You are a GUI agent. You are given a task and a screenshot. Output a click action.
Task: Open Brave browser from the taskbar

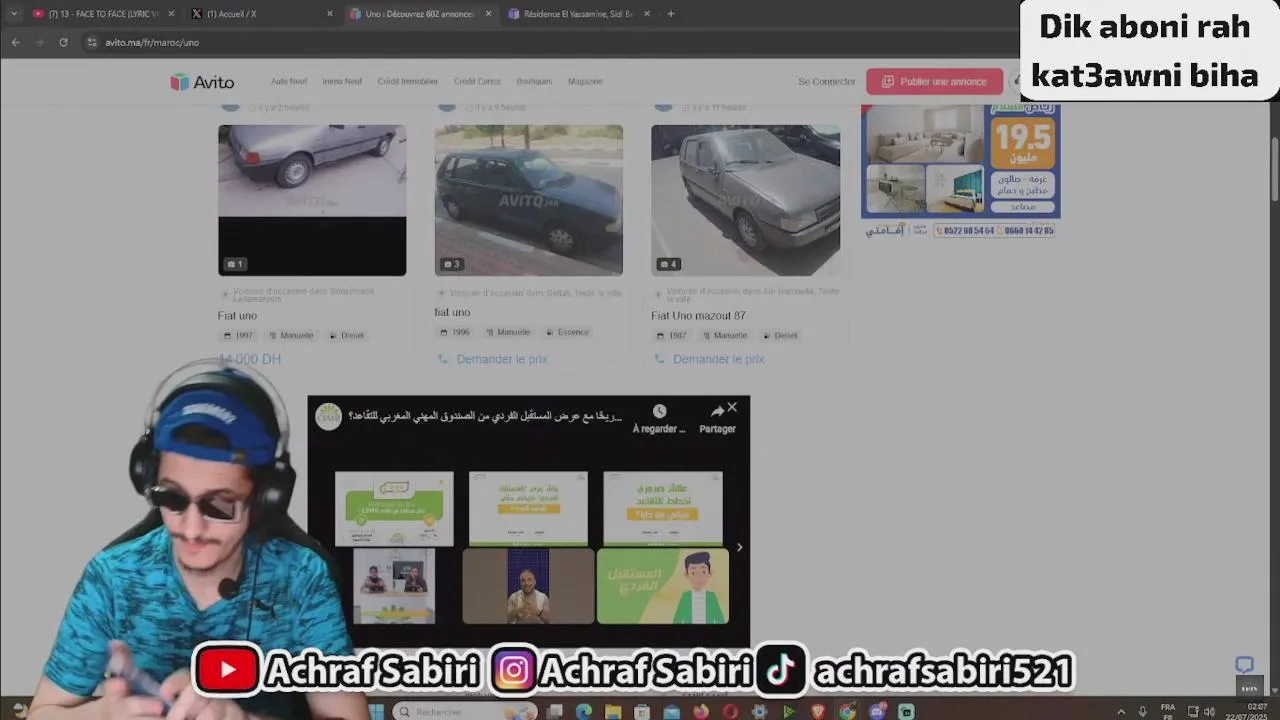pos(818,711)
